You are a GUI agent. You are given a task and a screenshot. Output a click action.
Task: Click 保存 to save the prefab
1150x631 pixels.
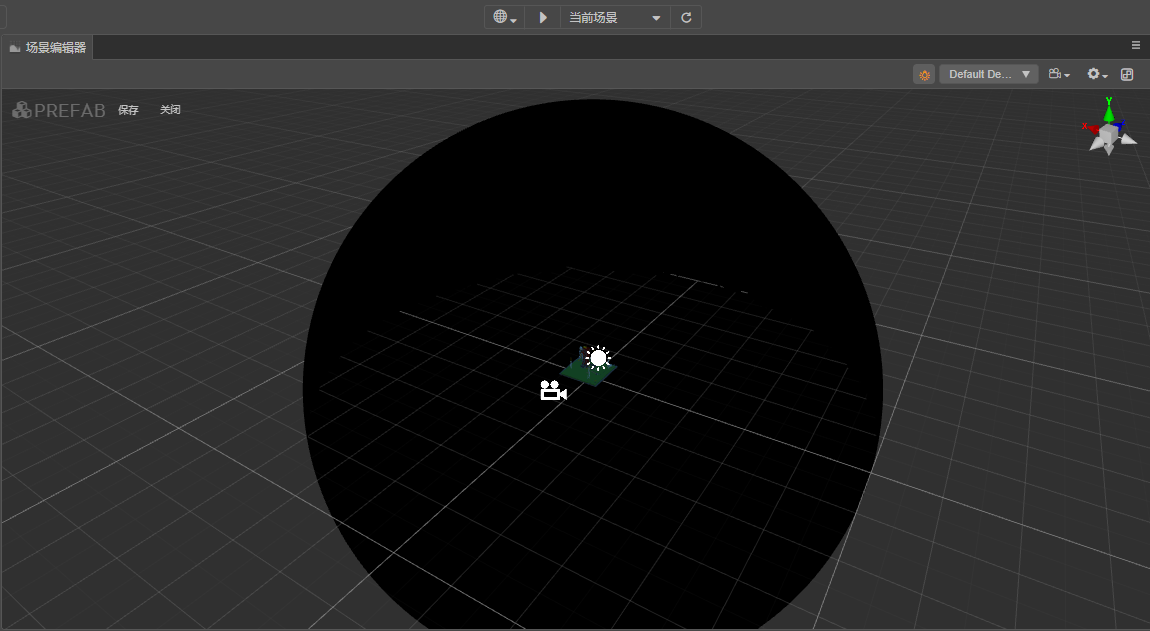click(128, 109)
